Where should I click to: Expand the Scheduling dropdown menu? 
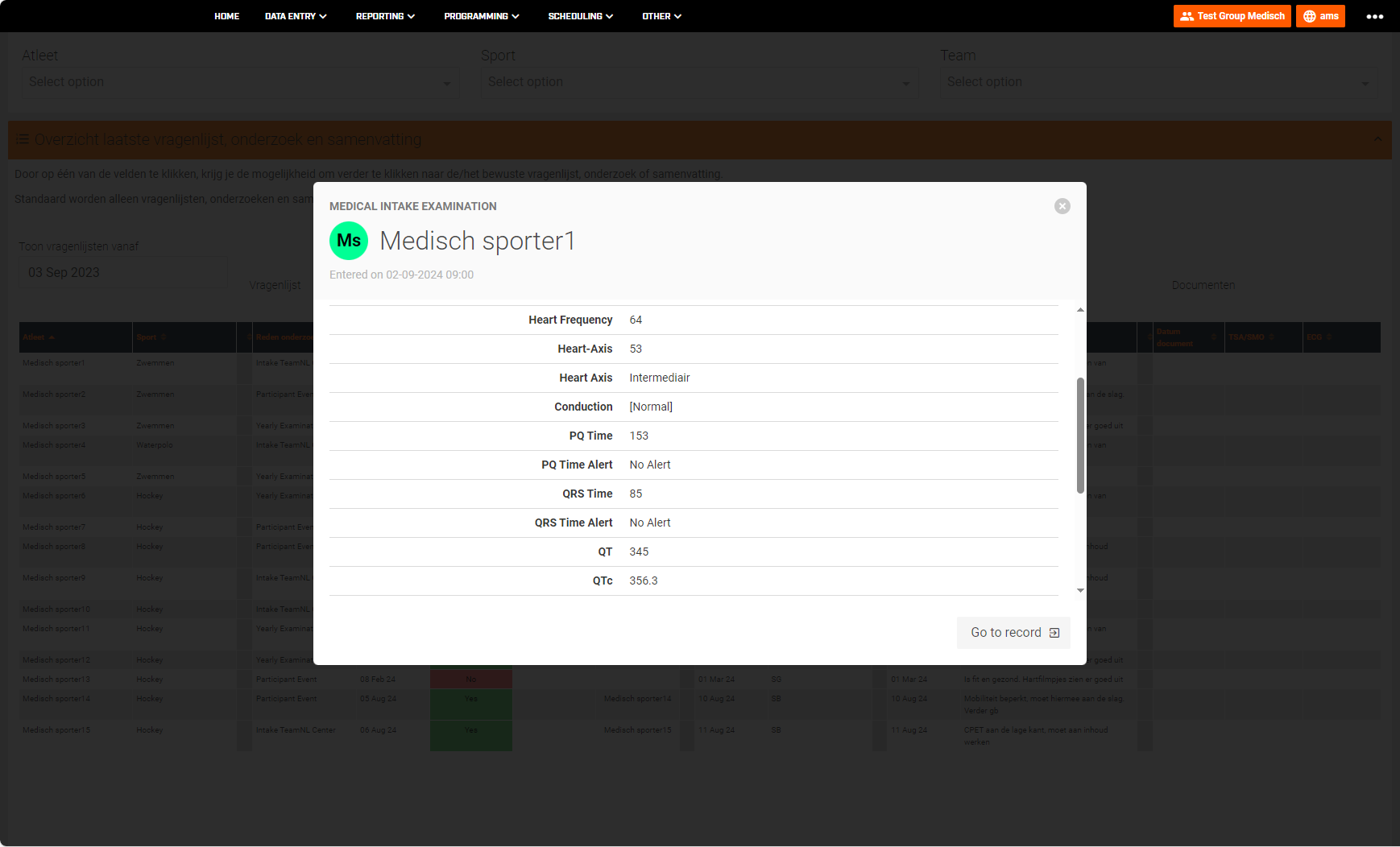pyautogui.click(x=580, y=16)
